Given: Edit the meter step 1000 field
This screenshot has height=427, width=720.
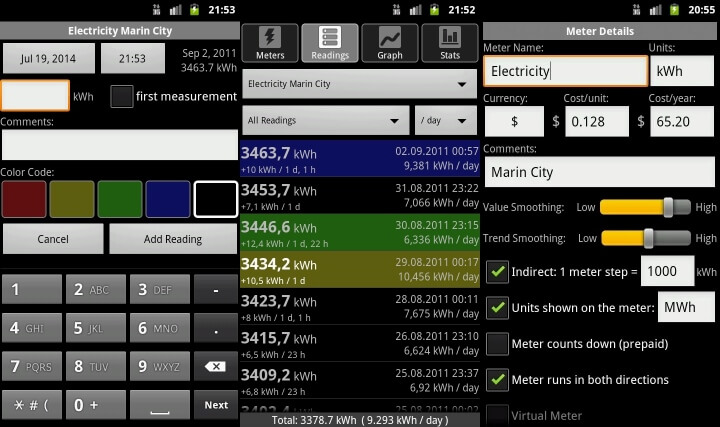Looking at the screenshot, I should [667, 271].
